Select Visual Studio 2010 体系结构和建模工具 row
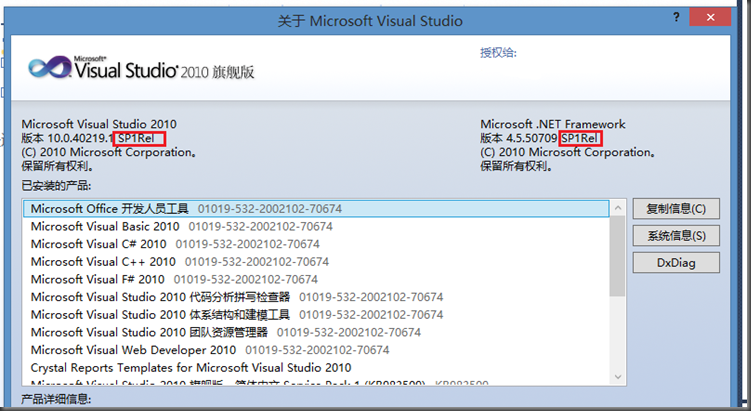The image size is (751, 411). pyautogui.click(x=316, y=315)
